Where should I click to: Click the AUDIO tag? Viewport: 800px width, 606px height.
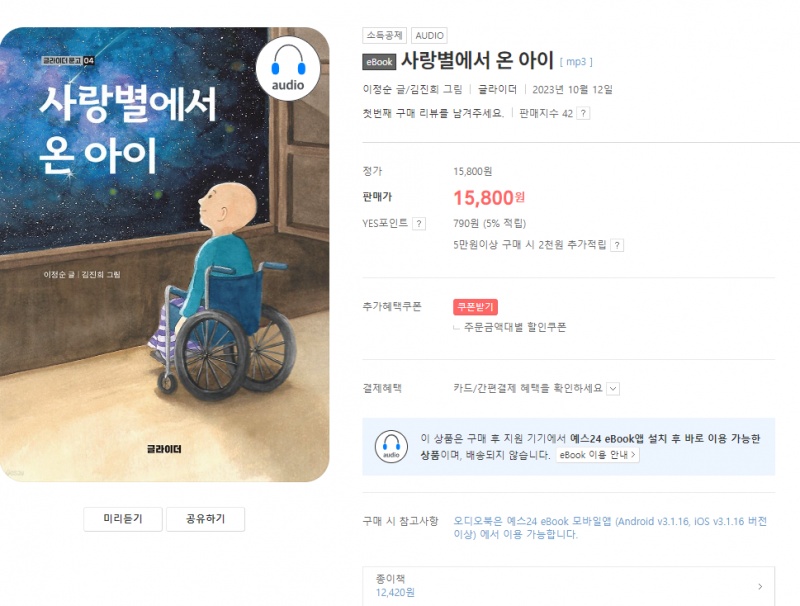tap(429, 35)
